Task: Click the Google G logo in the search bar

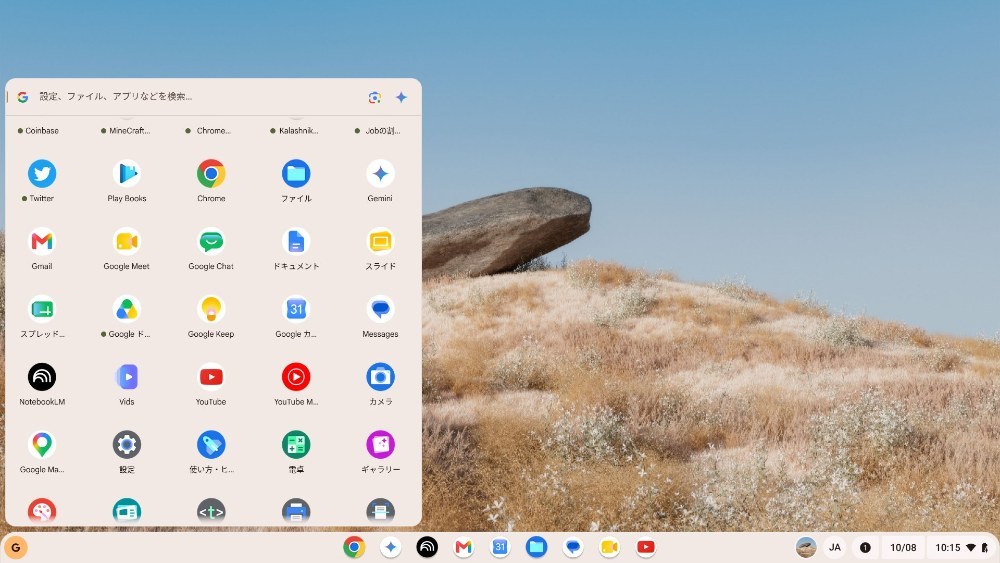Action: (23, 97)
